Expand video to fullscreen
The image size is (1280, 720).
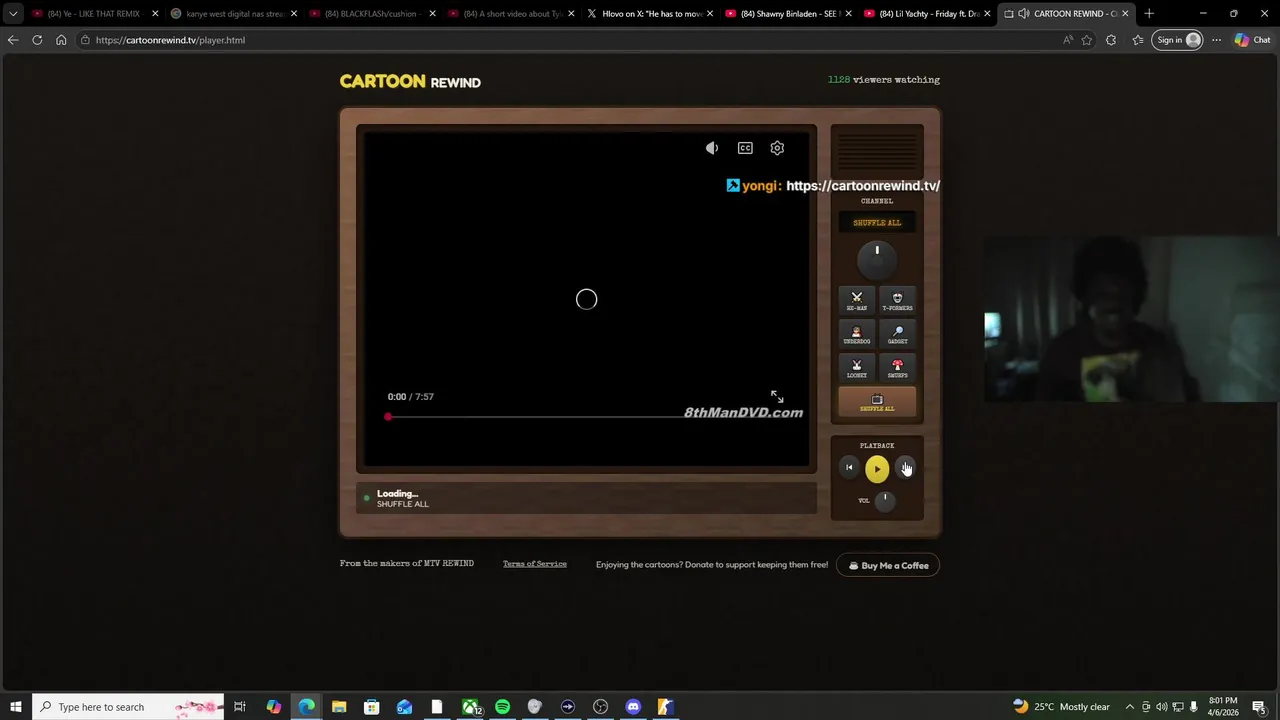click(x=777, y=397)
